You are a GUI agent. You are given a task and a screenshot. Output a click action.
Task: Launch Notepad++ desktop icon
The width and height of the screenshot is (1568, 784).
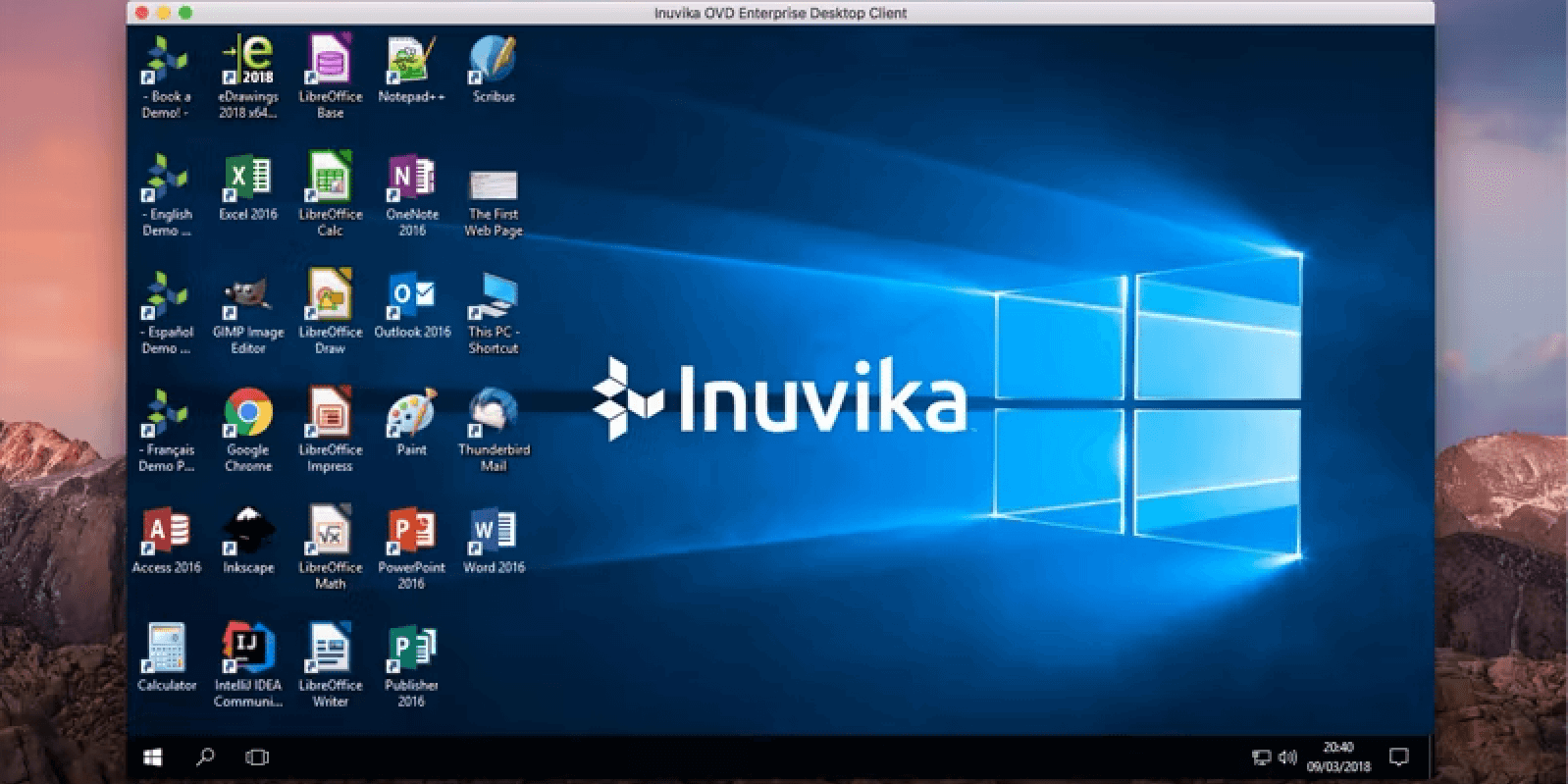pyautogui.click(x=411, y=71)
